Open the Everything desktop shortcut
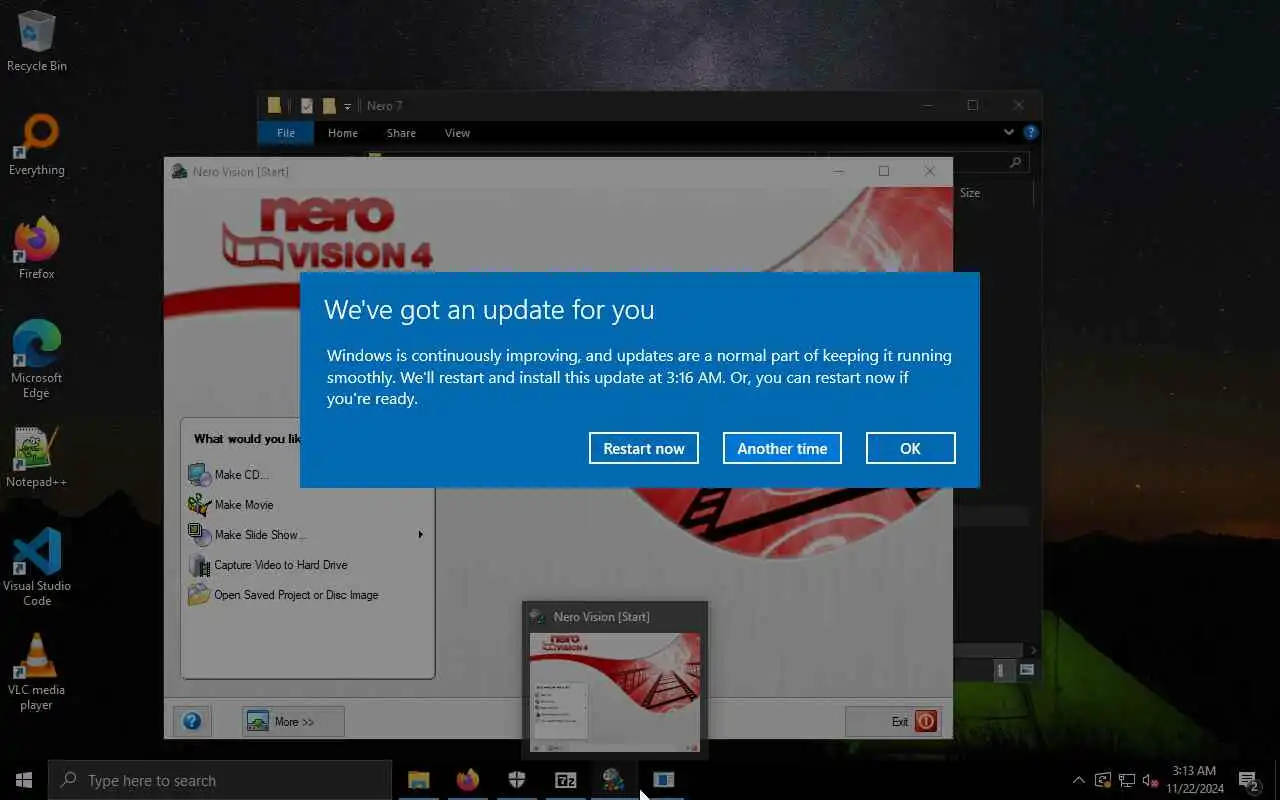The width and height of the screenshot is (1280, 800). pyautogui.click(x=37, y=146)
